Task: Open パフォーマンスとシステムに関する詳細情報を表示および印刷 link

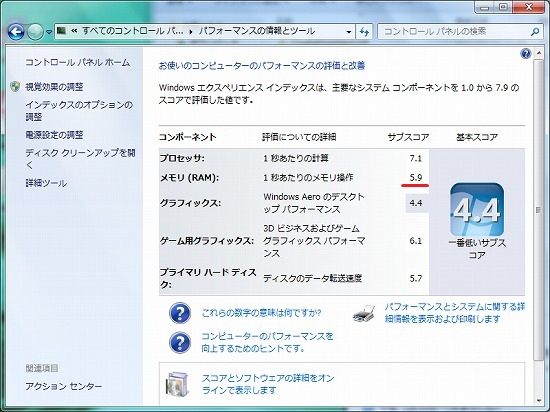Action: point(455,313)
